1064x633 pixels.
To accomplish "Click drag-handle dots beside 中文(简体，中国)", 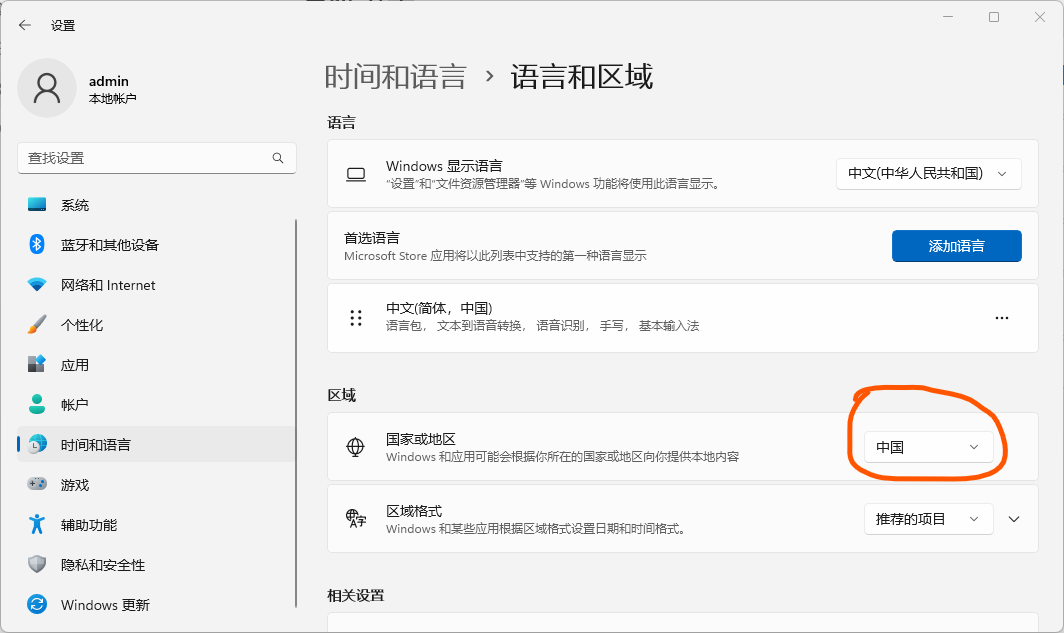I will click(x=356, y=318).
